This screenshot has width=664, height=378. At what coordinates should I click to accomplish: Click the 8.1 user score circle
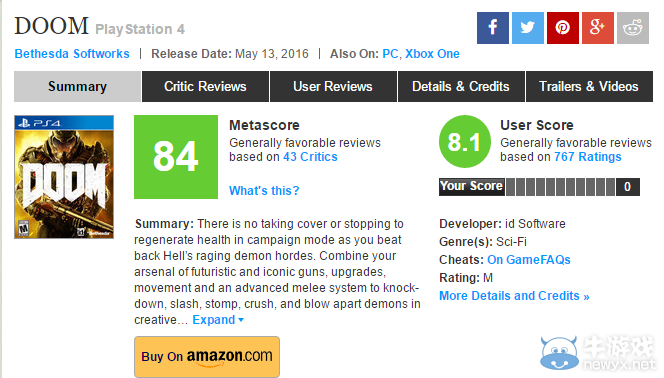[x=465, y=142]
